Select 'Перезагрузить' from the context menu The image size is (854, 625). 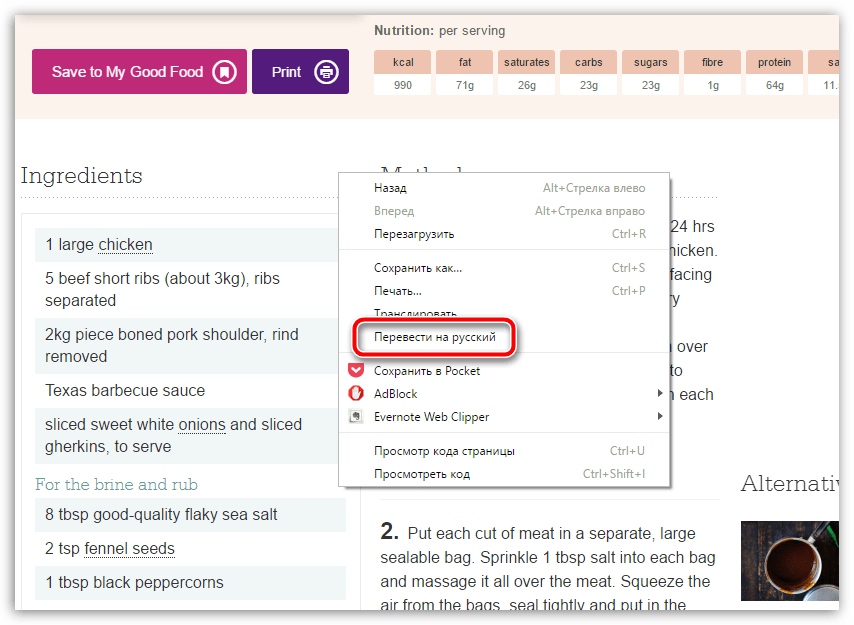414,234
